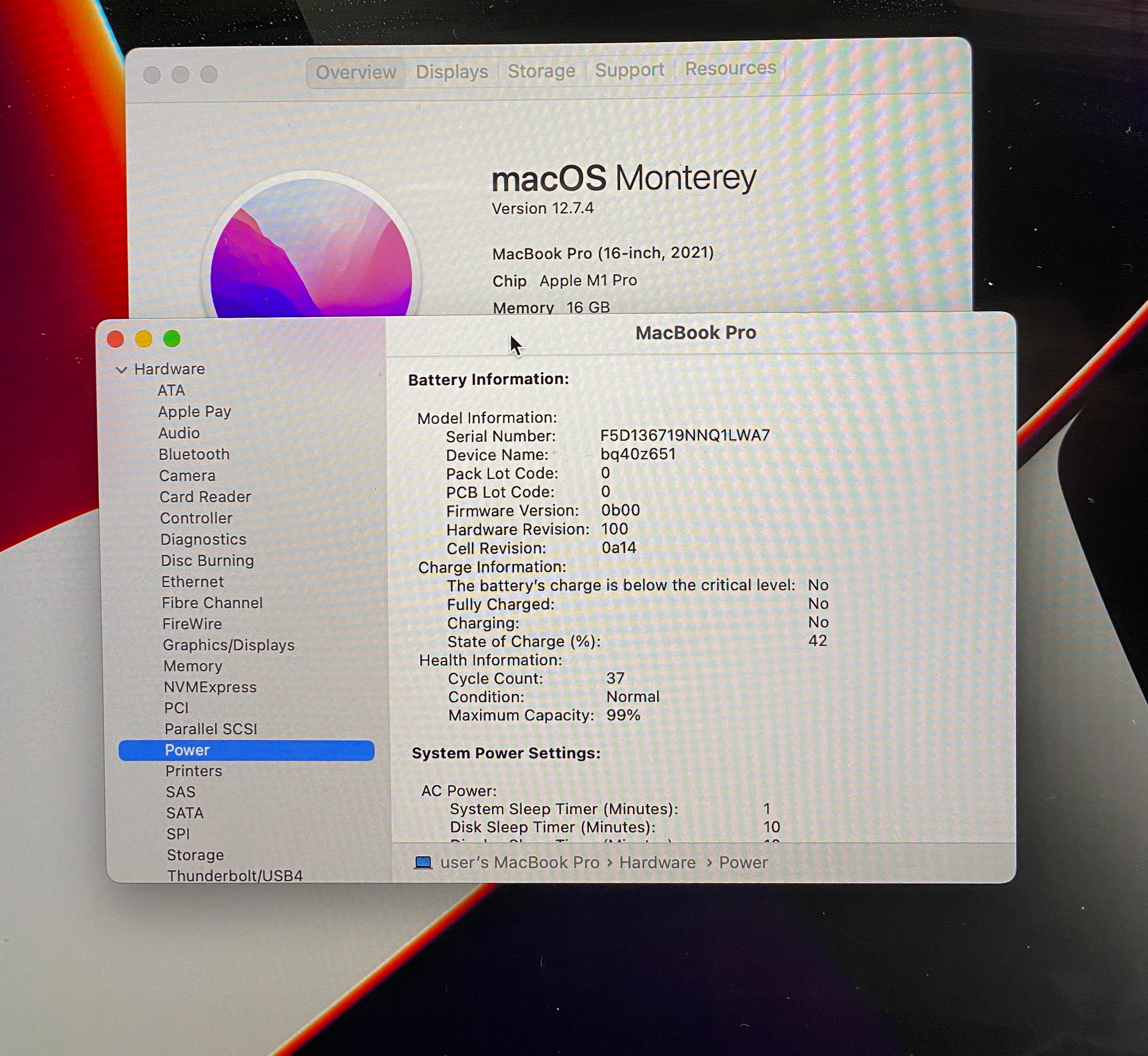Select SPI in the sidebar
The image size is (1148, 1056).
tap(178, 834)
